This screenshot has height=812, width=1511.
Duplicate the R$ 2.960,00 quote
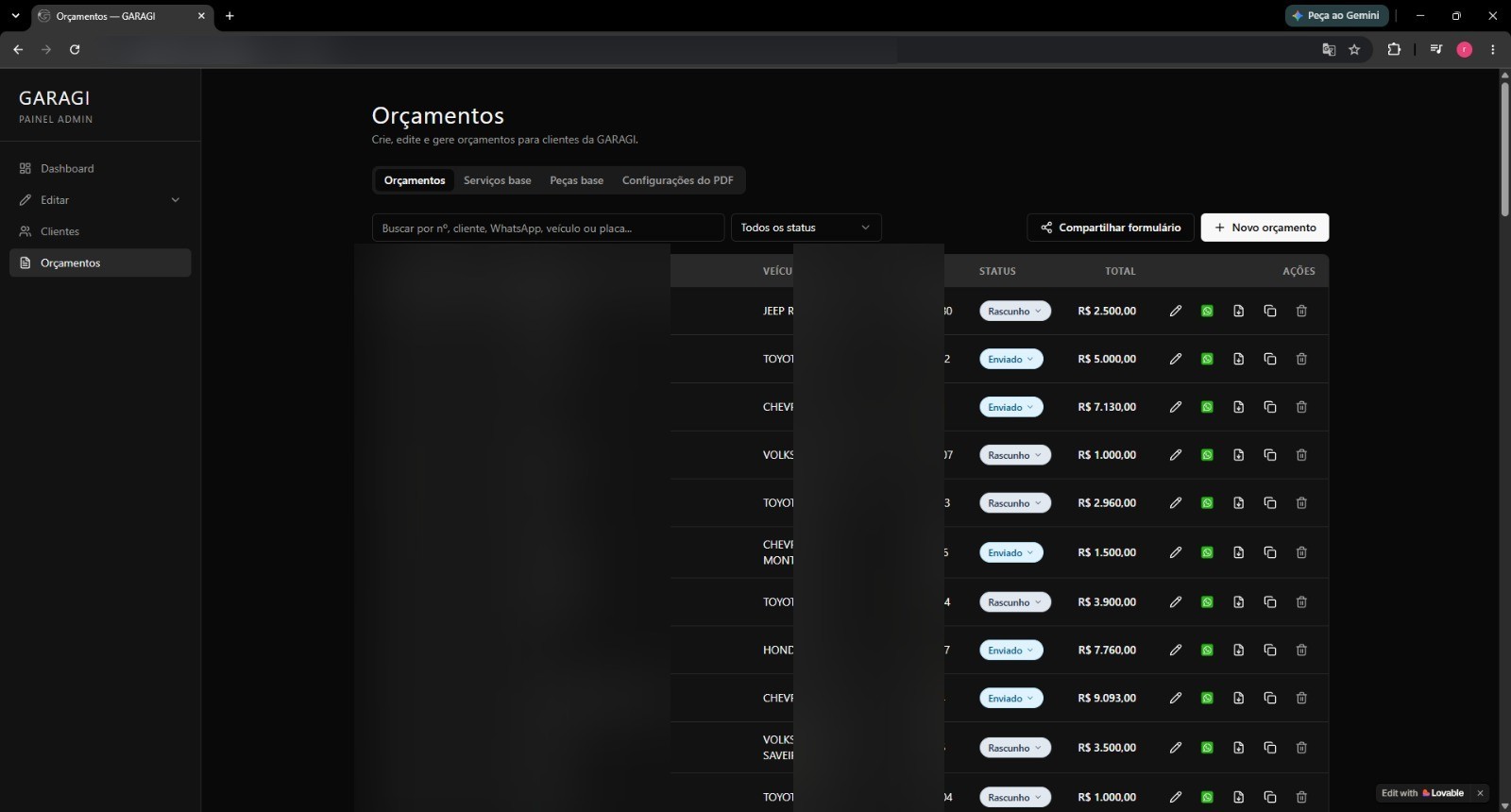(1270, 503)
